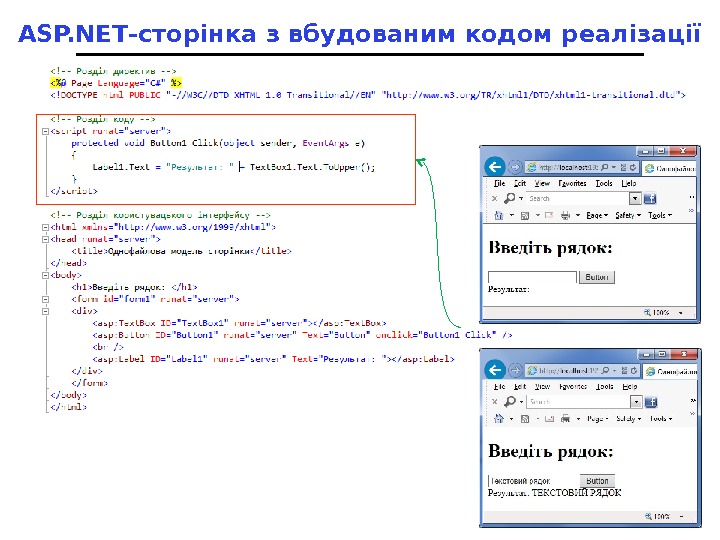Open Safety dropdown in browser with empty text box

pyautogui.click(x=628, y=215)
